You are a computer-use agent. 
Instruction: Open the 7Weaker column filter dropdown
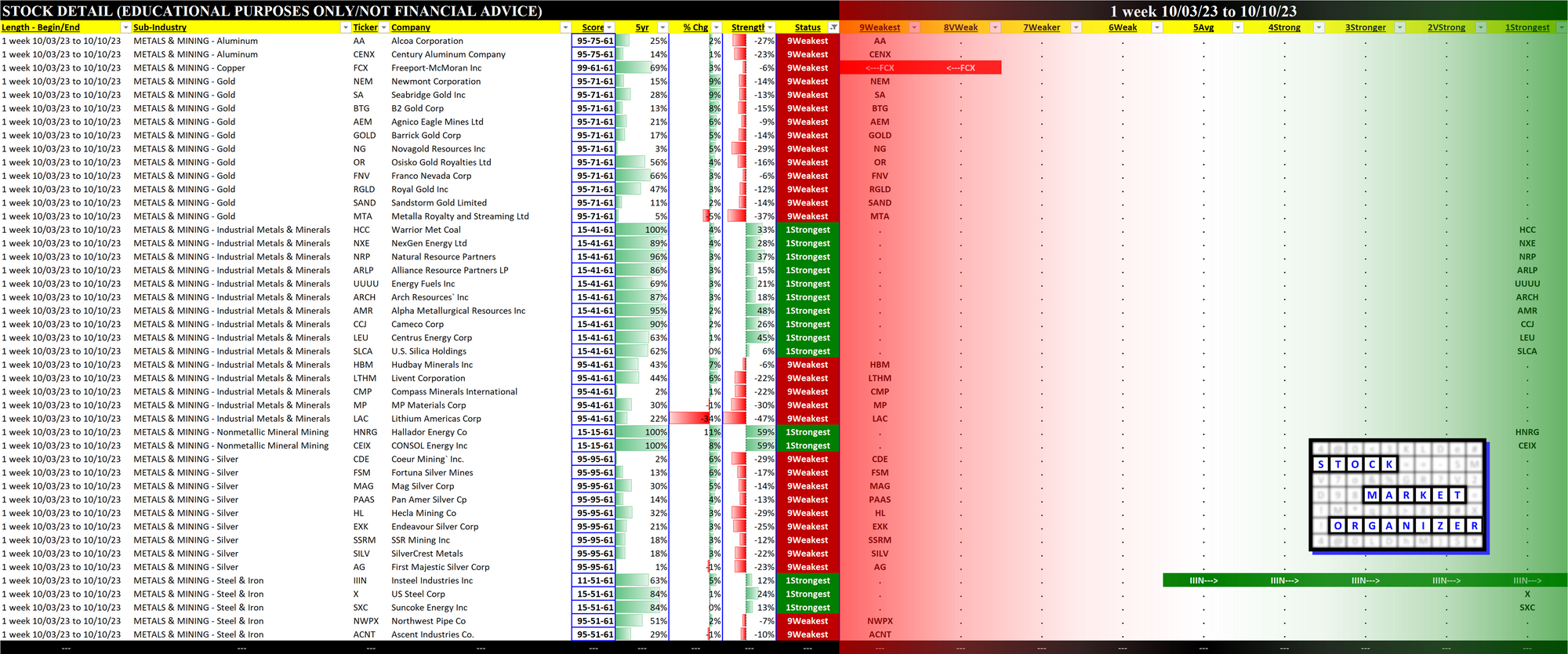click(x=1076, y=27)
